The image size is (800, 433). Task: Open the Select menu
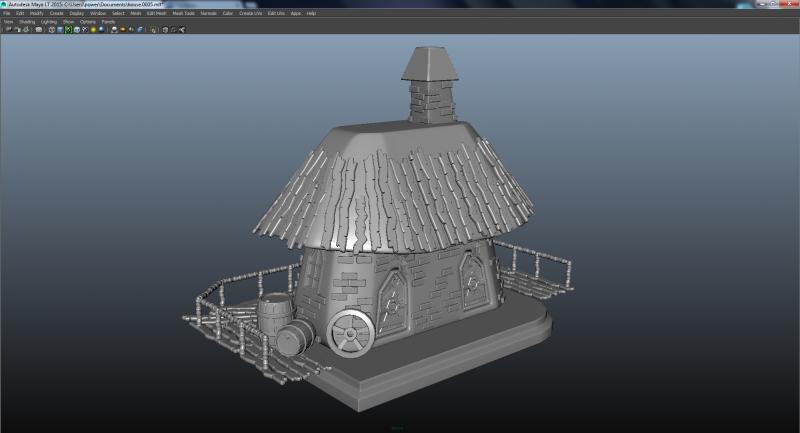(x=118, y=13)
